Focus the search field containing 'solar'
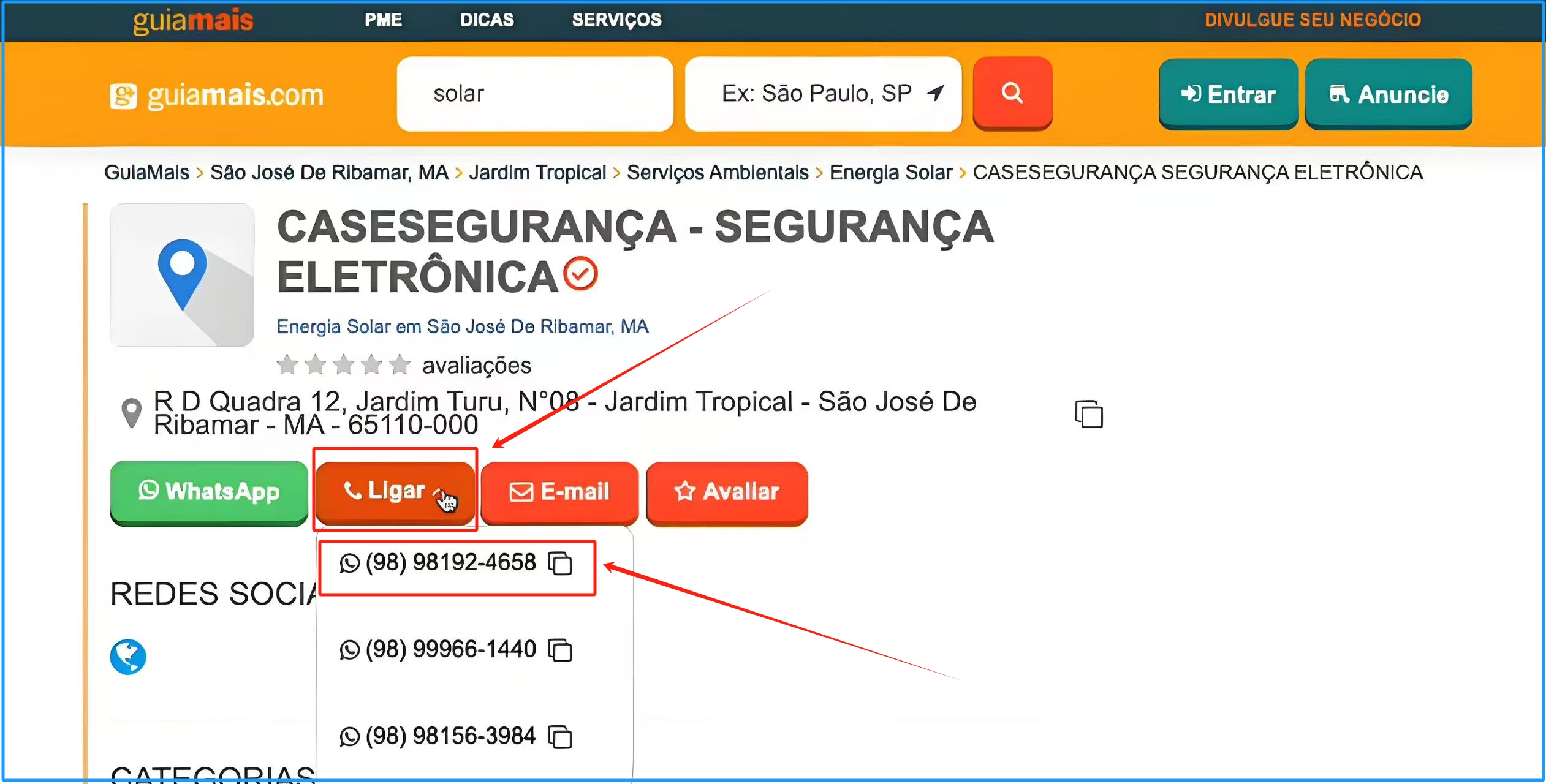The image size is (1546, 784). 535,94
